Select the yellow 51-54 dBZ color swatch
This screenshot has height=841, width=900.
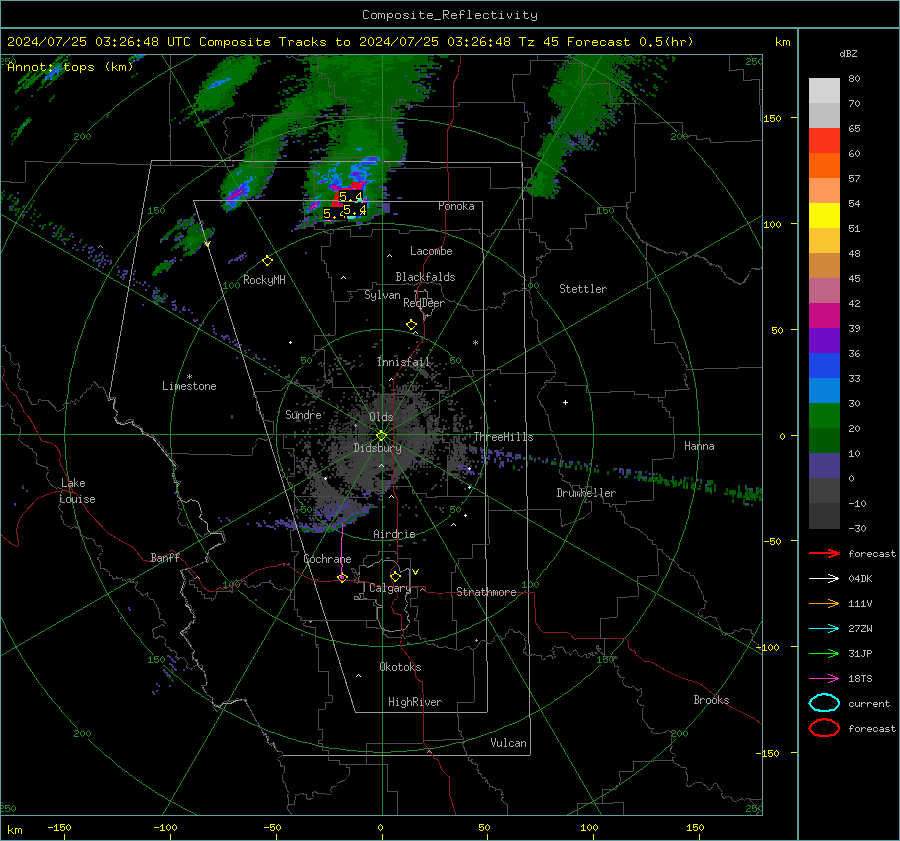[x=824, y=216]
